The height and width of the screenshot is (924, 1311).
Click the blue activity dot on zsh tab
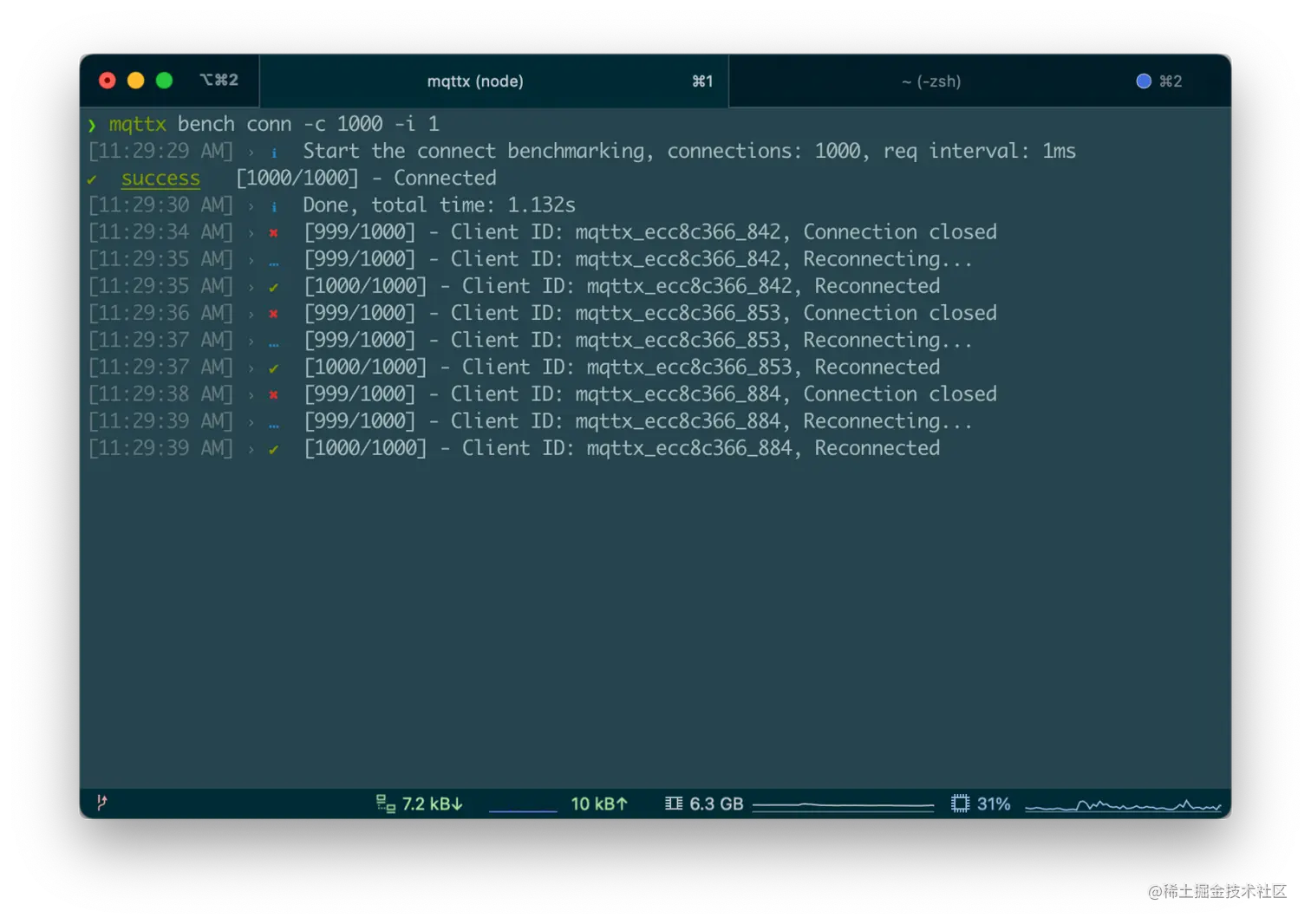click(x=1144, y=81)
